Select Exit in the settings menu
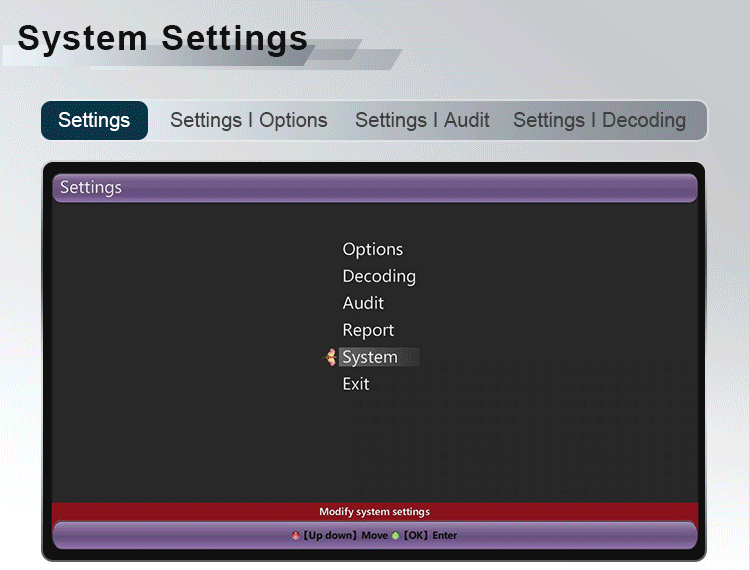750x570 pixels. click(356, 384)
